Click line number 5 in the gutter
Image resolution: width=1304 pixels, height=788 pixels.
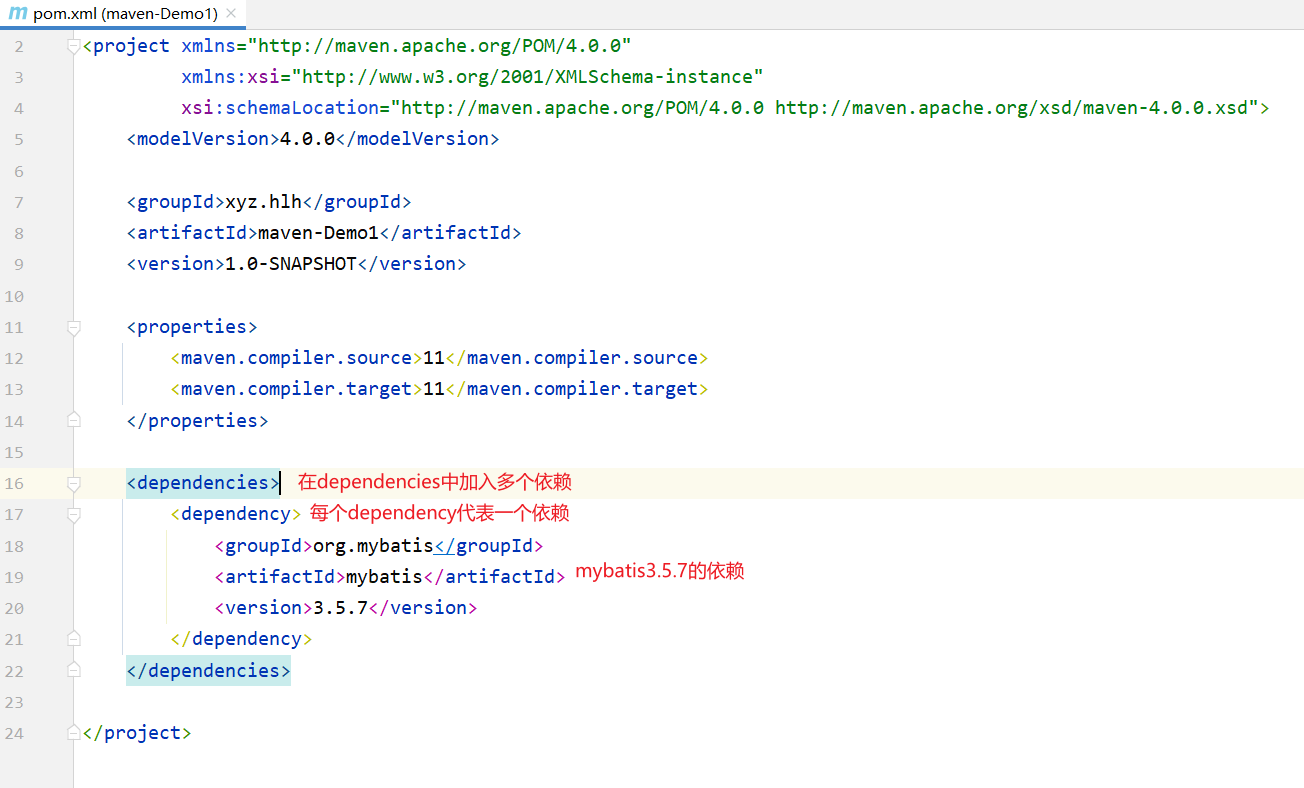pyautogui.click(x=19, y=140)
